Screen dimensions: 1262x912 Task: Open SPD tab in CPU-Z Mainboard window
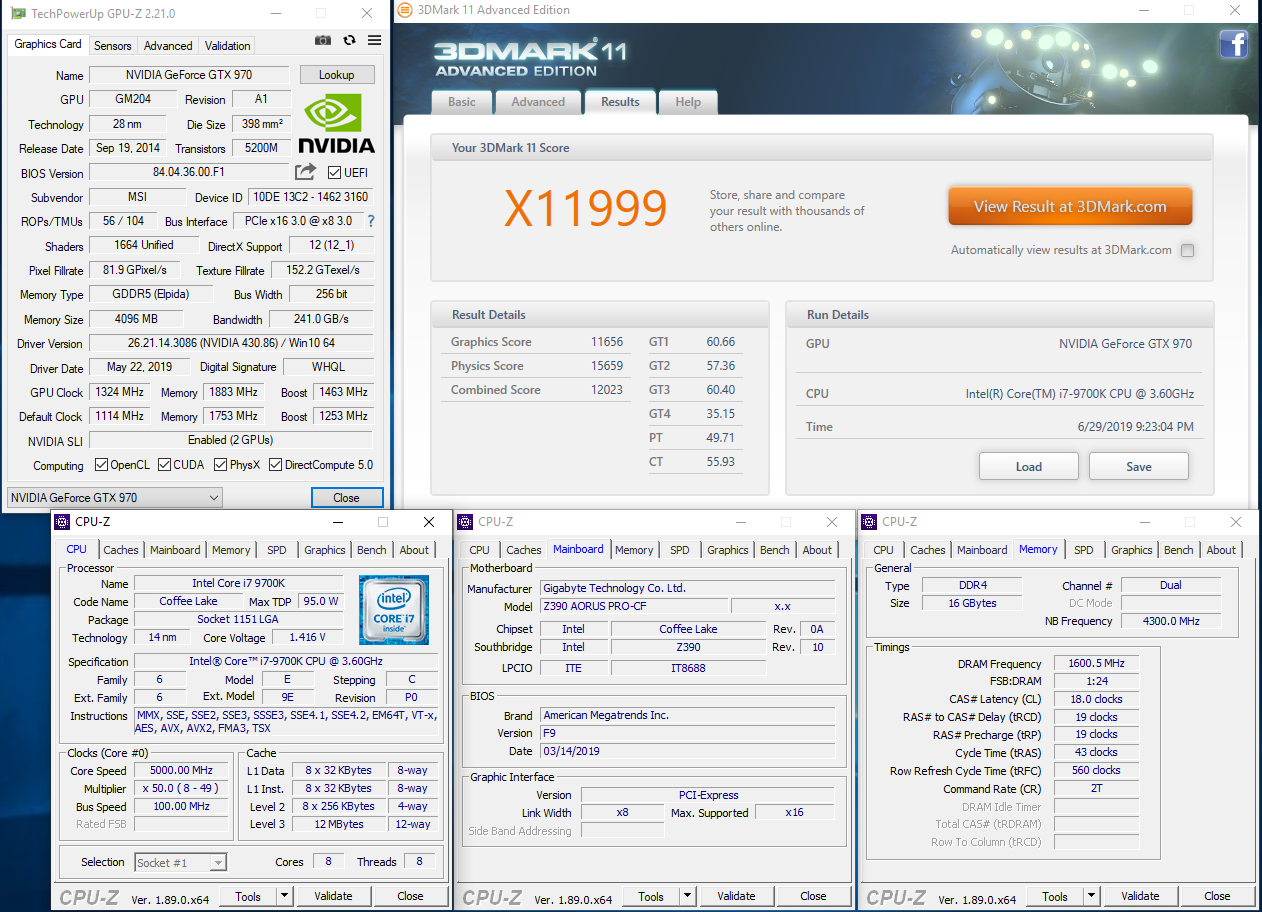(680, 550)
